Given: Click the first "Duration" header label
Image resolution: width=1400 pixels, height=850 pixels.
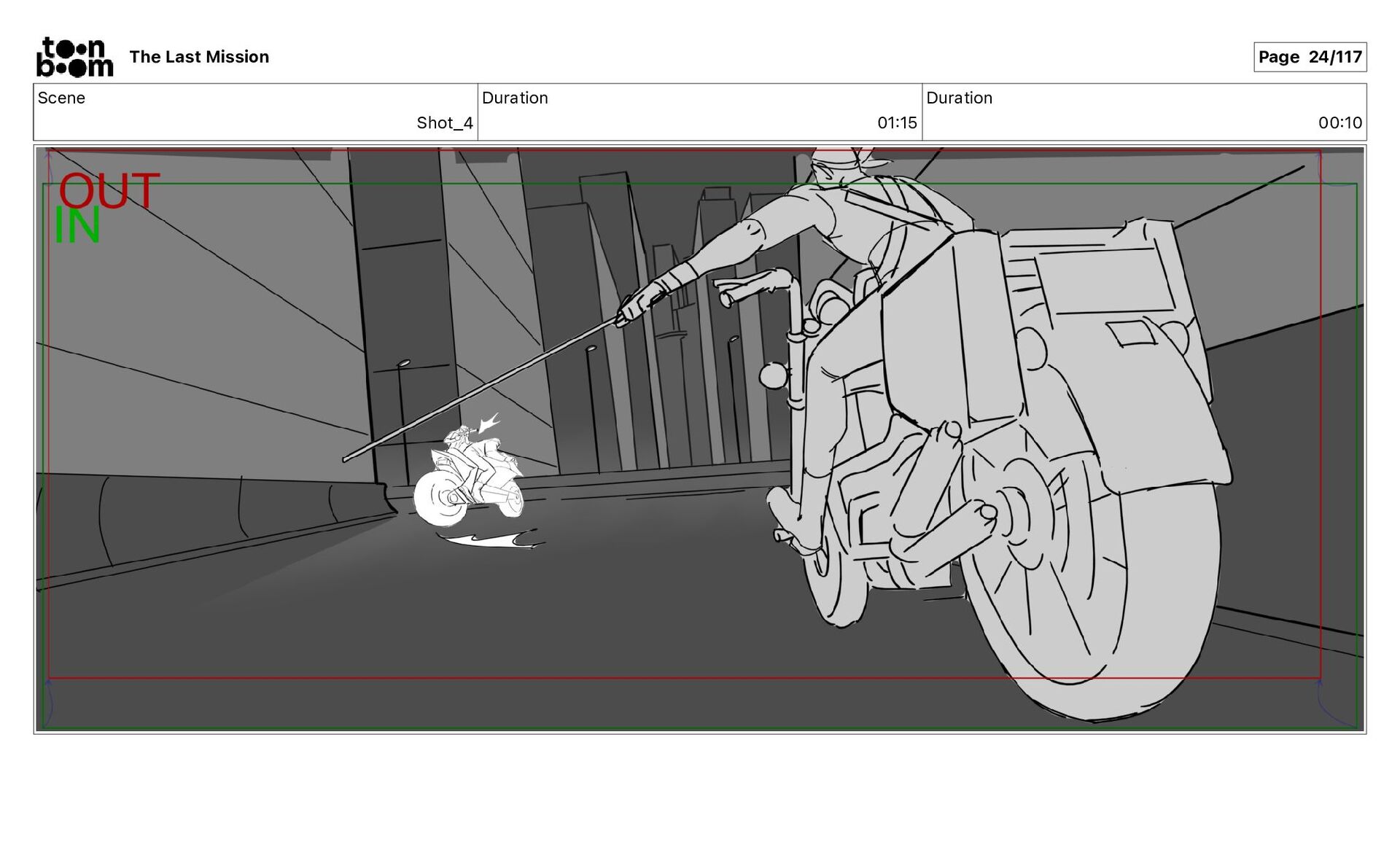Looking at the screenshot, I should click(x=515, y=98).
